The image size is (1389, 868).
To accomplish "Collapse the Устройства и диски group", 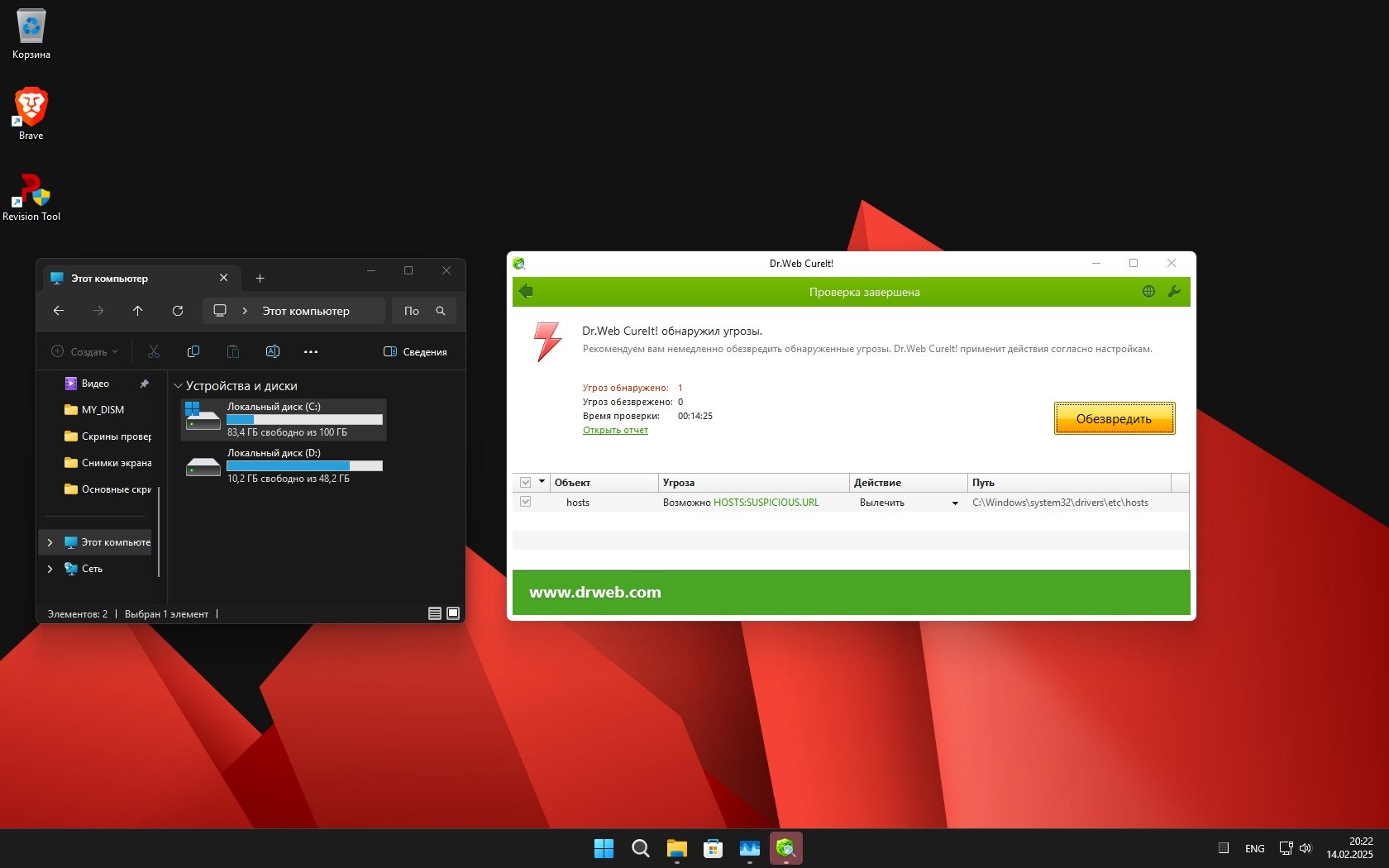I will pos(178,386).
